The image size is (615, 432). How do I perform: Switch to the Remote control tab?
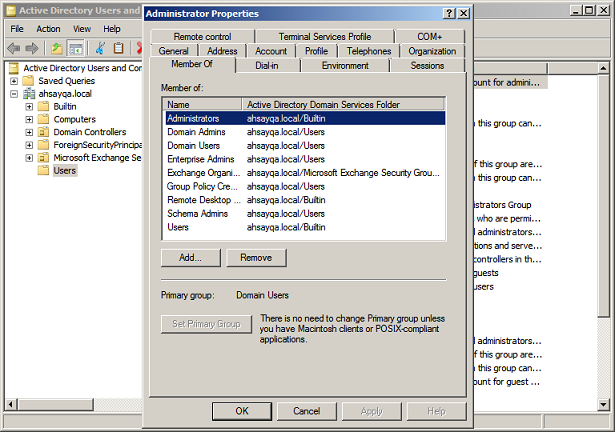pyautogui.click(x=202, y=36)
